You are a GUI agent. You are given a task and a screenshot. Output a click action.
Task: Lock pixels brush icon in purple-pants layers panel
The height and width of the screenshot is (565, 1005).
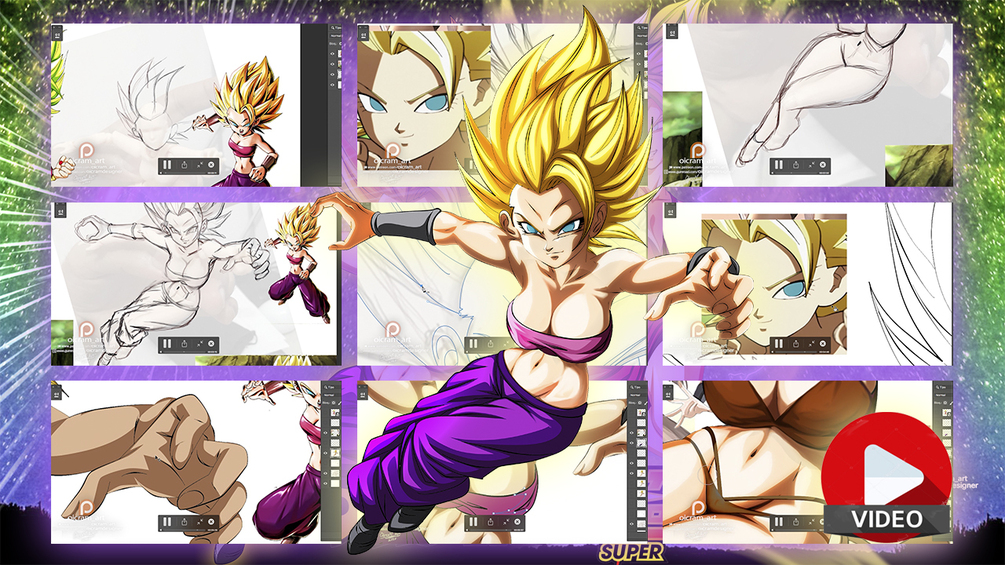pos(646,402)
